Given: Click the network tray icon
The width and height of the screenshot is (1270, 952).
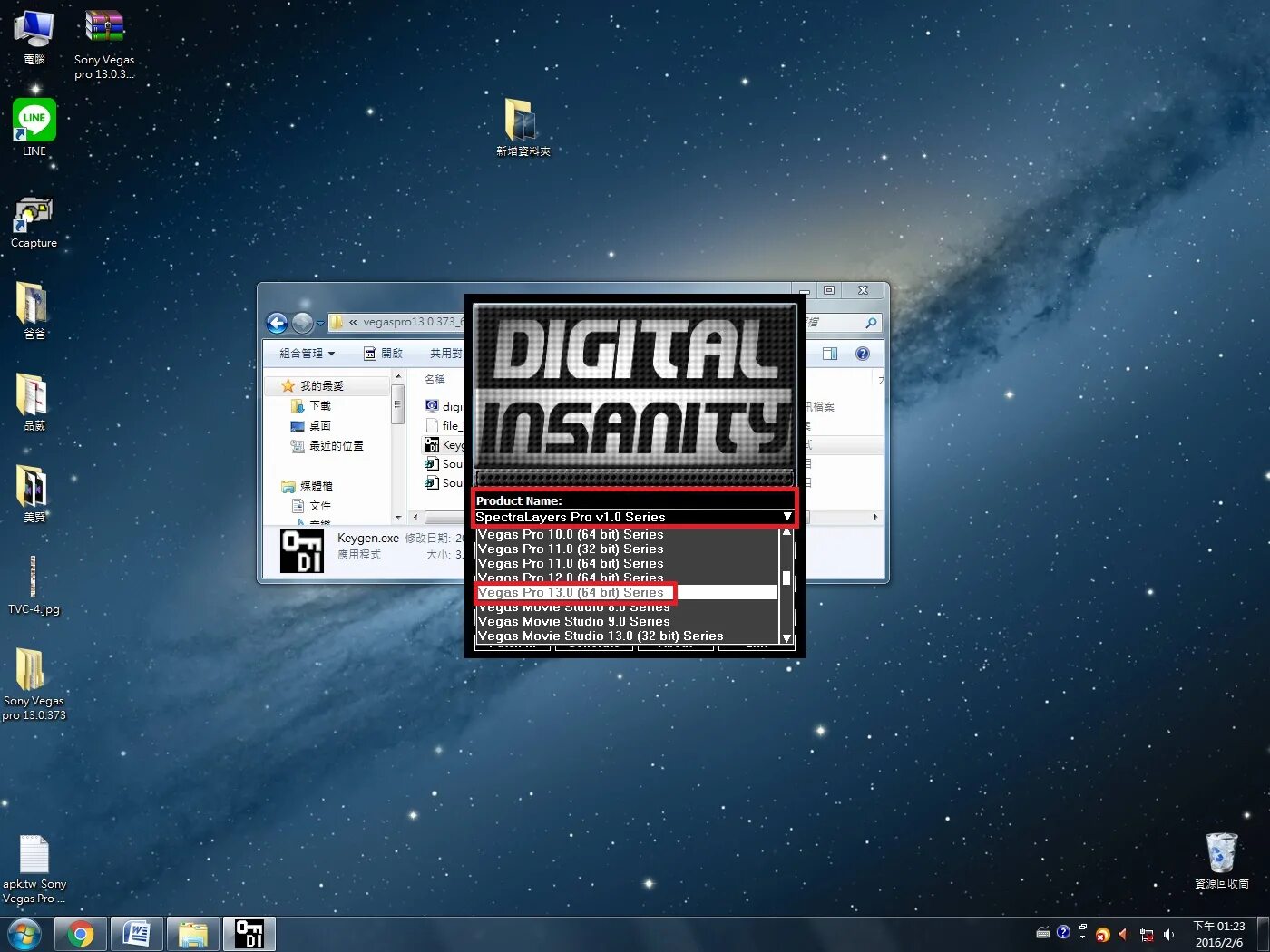Looking at the screenshot, I should [1147, 934].
